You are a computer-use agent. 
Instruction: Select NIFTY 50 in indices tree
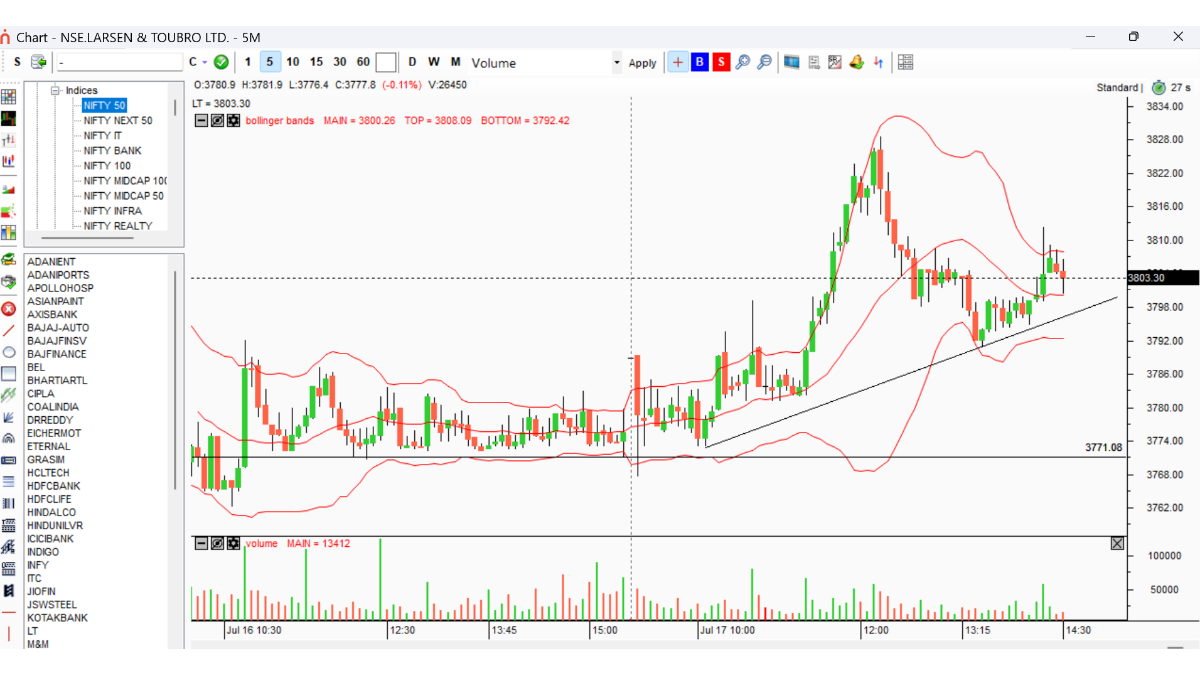(x=105, y=105)
